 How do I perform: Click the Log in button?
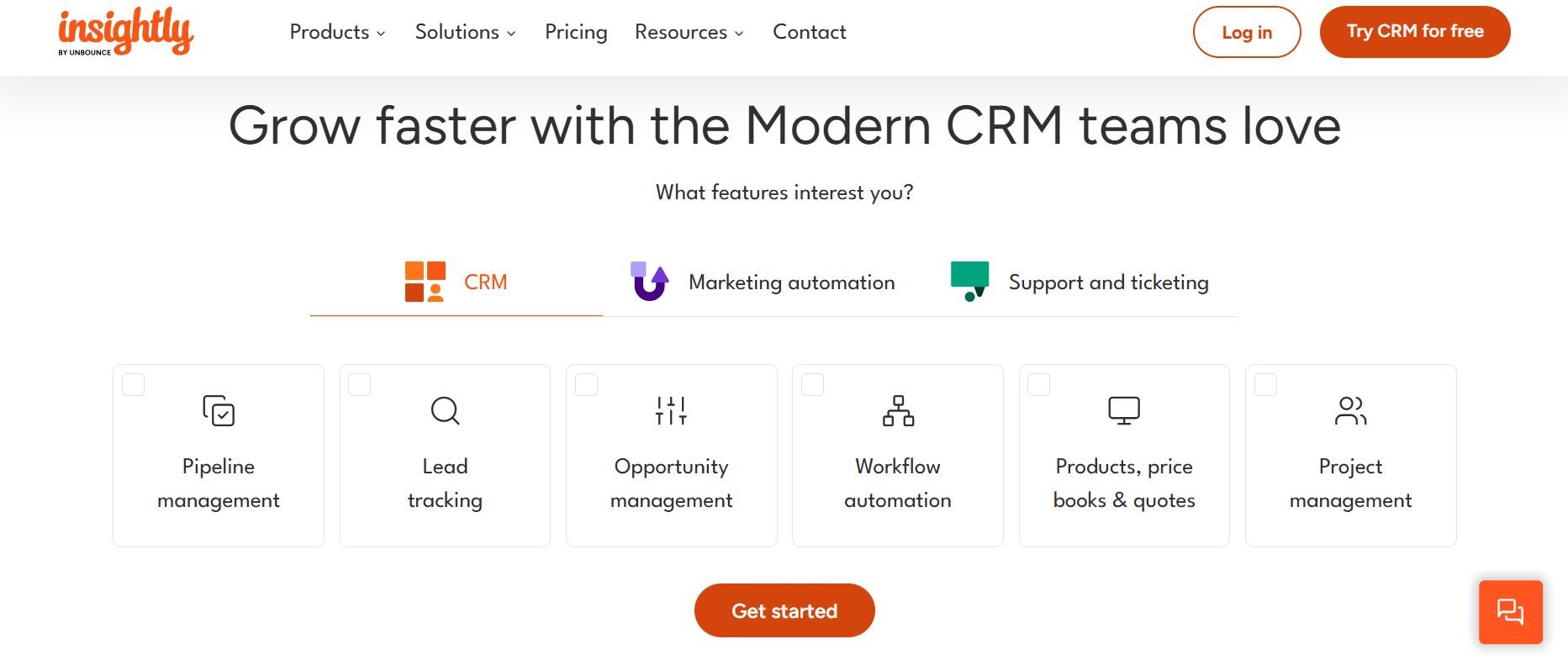(1247, 32)
